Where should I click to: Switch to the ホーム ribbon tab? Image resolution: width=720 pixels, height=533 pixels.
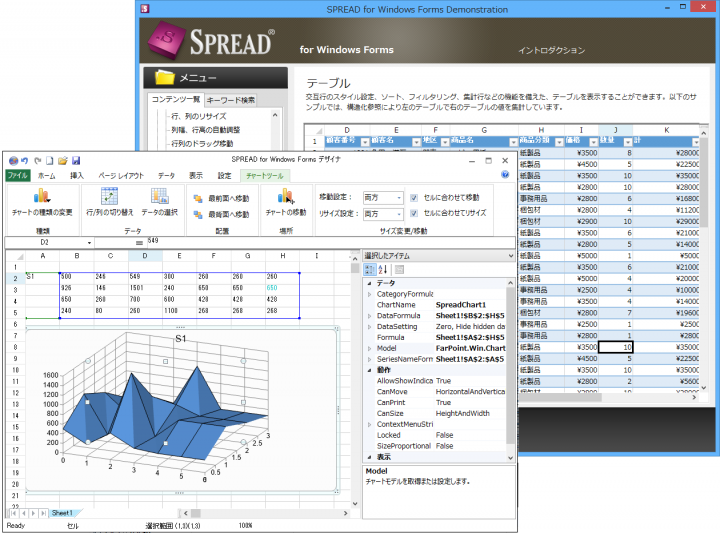click(46, 175)
